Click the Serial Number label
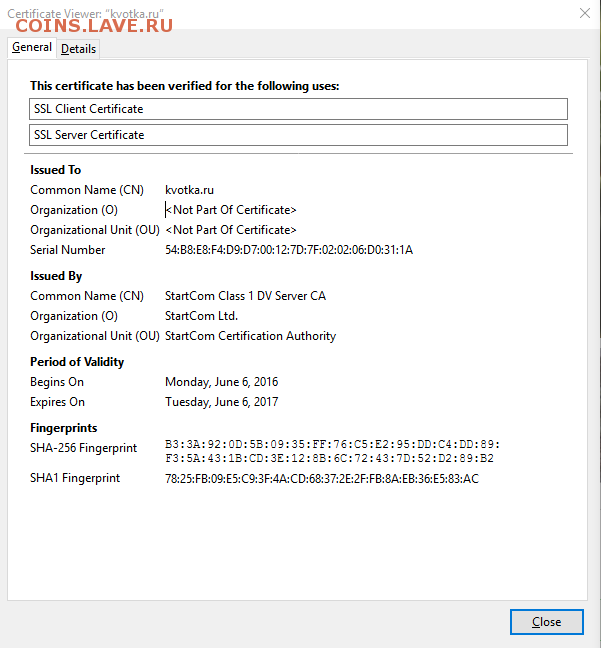The width and height of the screenshot is (601, 648). 67,250
